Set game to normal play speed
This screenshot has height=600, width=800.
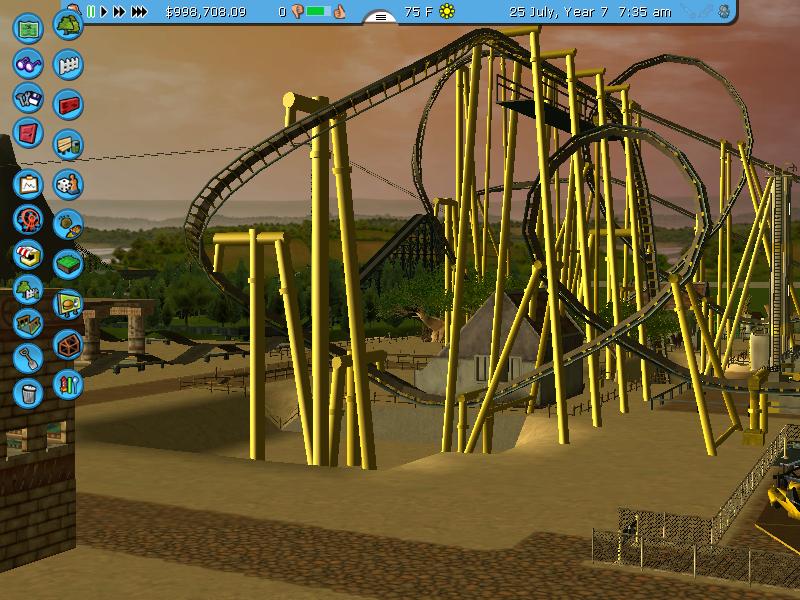(x=104, y=11)
